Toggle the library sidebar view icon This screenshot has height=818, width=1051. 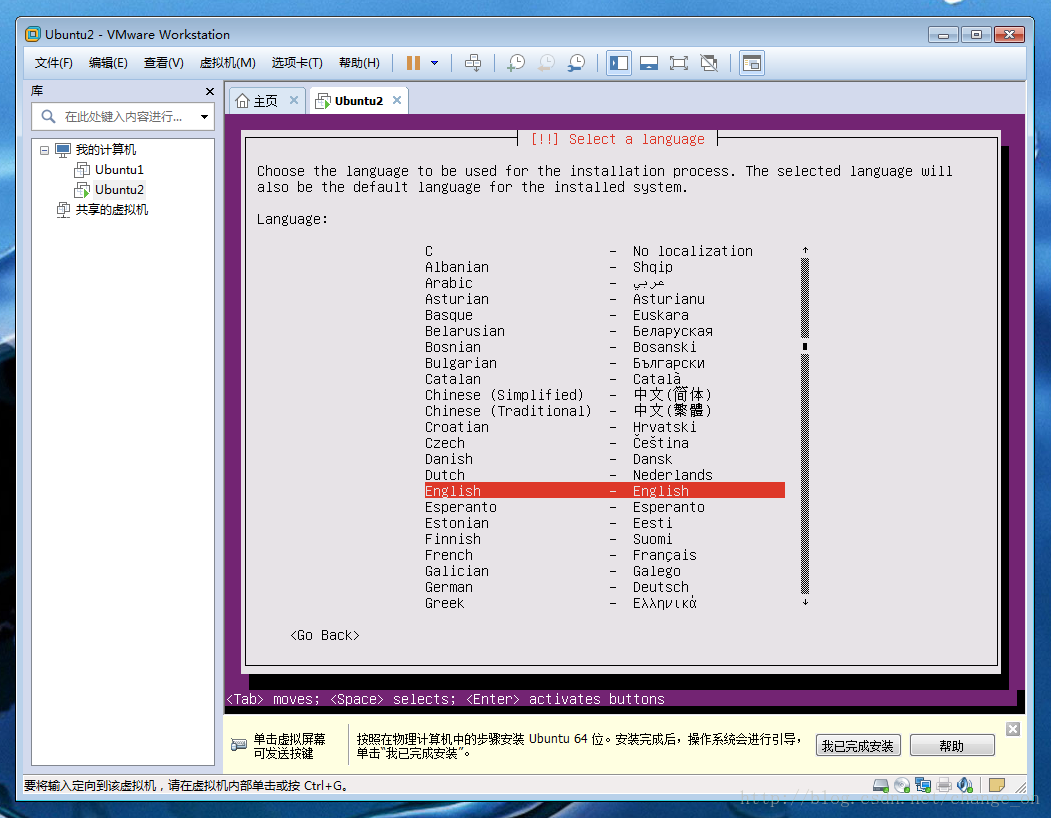click(x=619, y=63)
